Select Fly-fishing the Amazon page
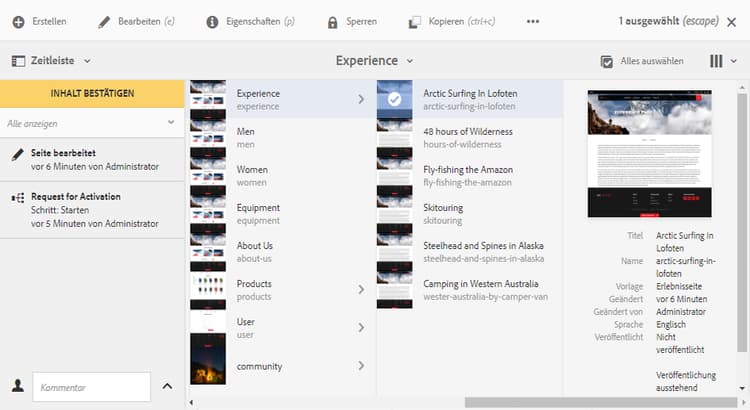 469,176
